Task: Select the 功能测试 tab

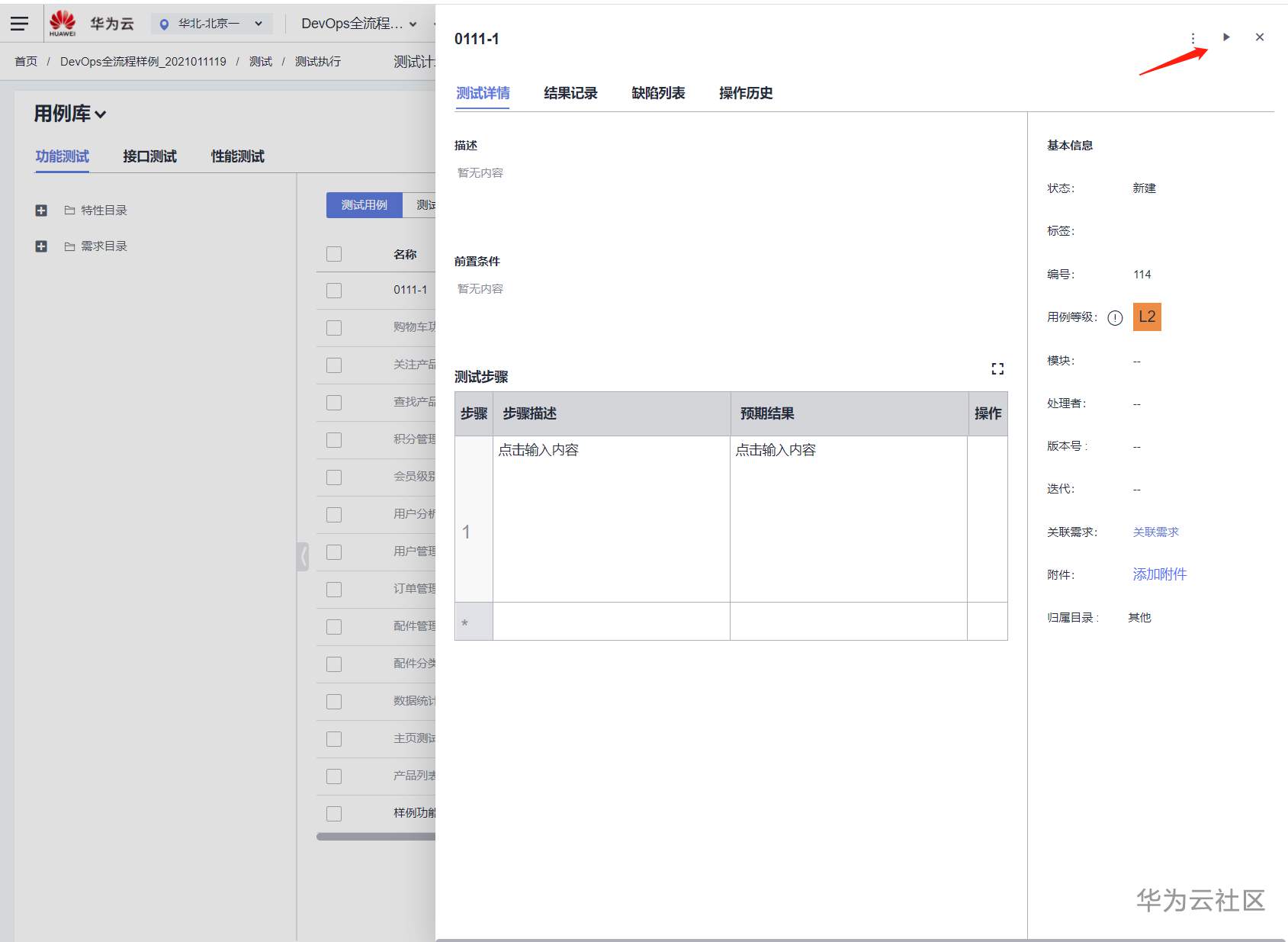Action: [x=62, y=156]
